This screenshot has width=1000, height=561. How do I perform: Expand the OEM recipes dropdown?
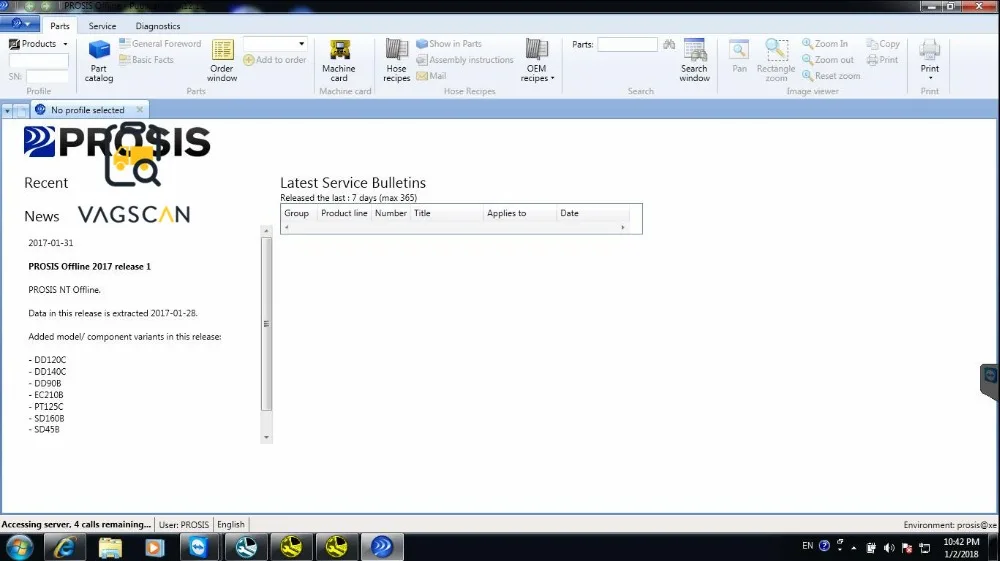tap(537, 61)
